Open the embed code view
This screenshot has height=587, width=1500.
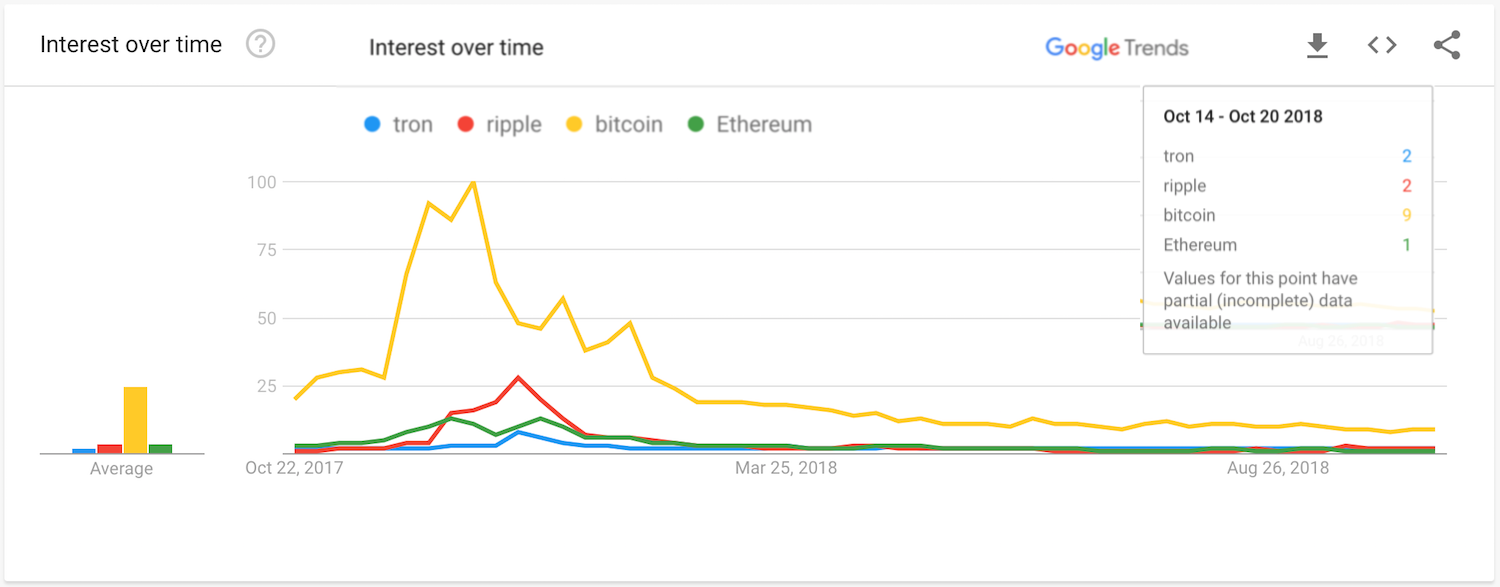1382,45
